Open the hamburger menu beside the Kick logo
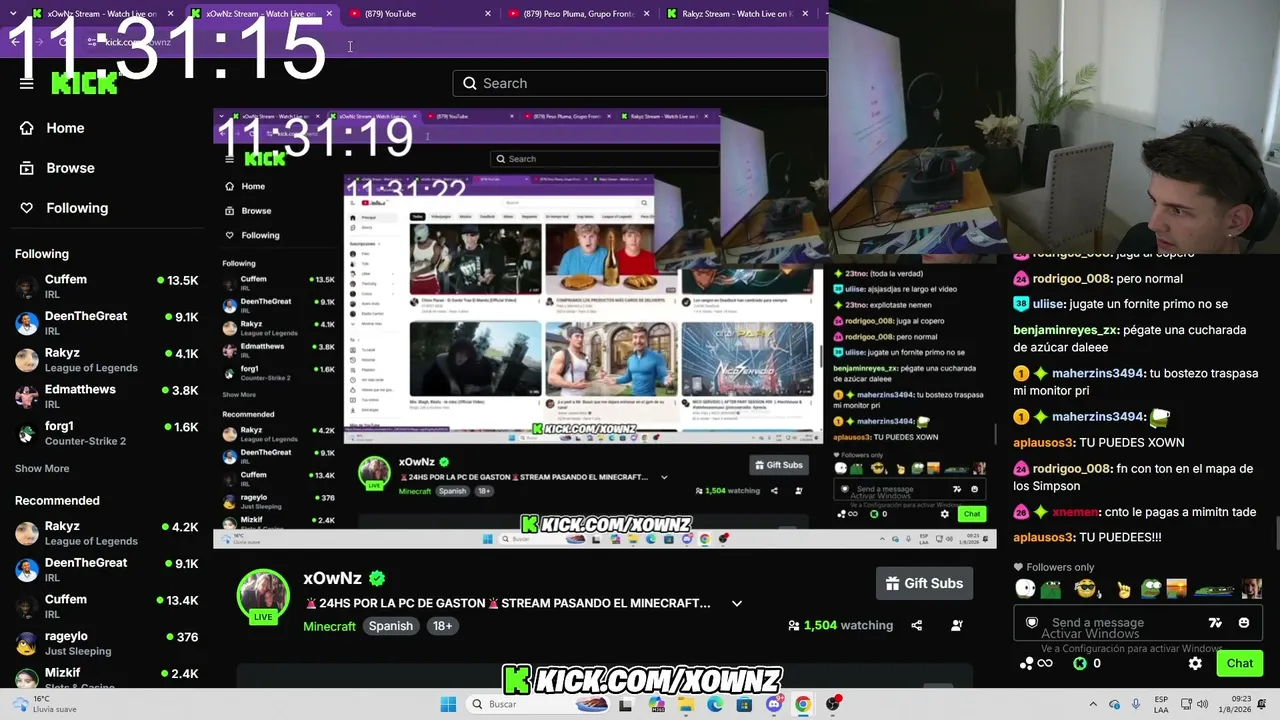Screen dimensions: 1280x720 (27, 84)
